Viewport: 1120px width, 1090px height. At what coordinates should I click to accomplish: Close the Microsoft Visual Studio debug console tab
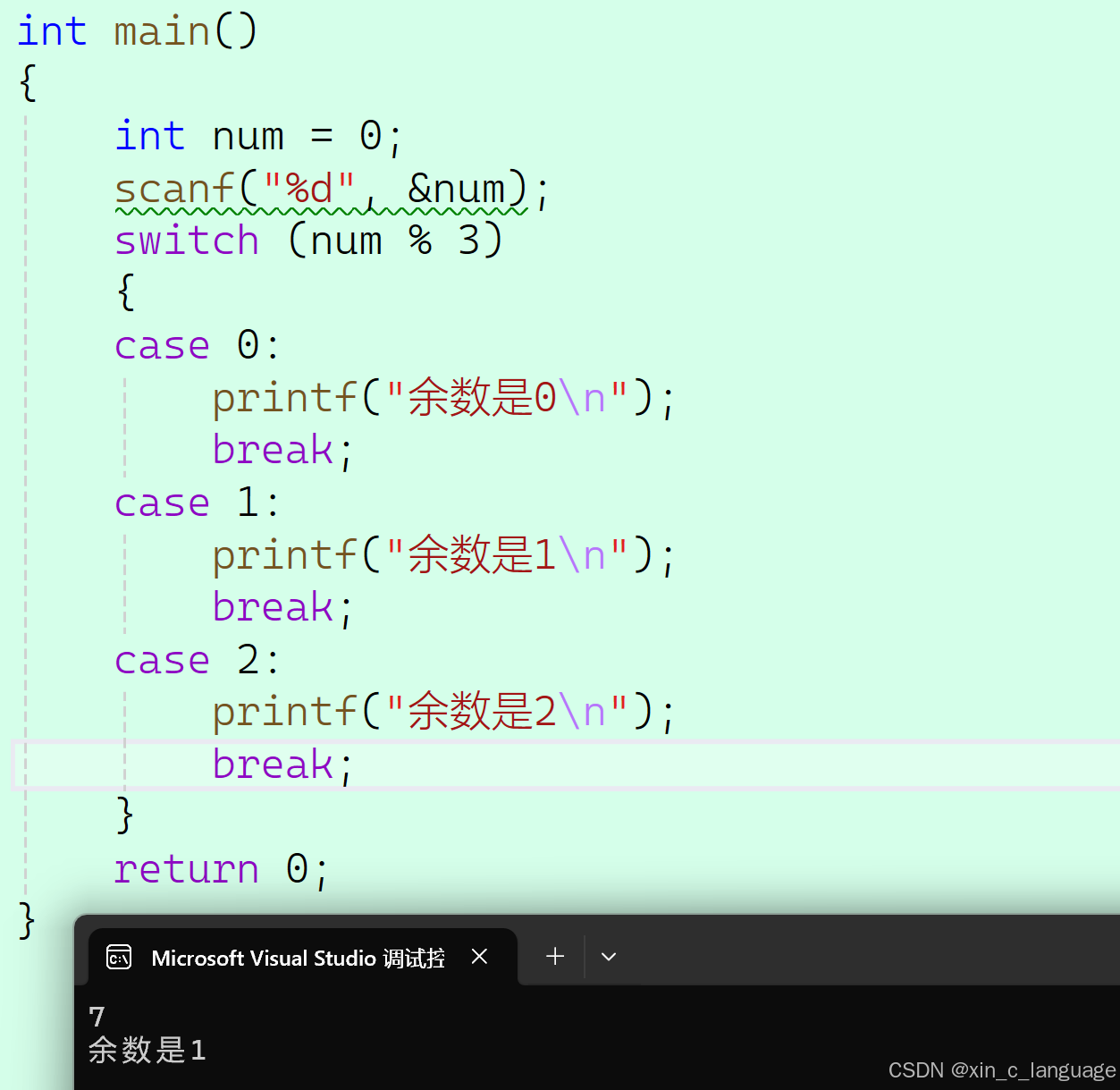479,957
